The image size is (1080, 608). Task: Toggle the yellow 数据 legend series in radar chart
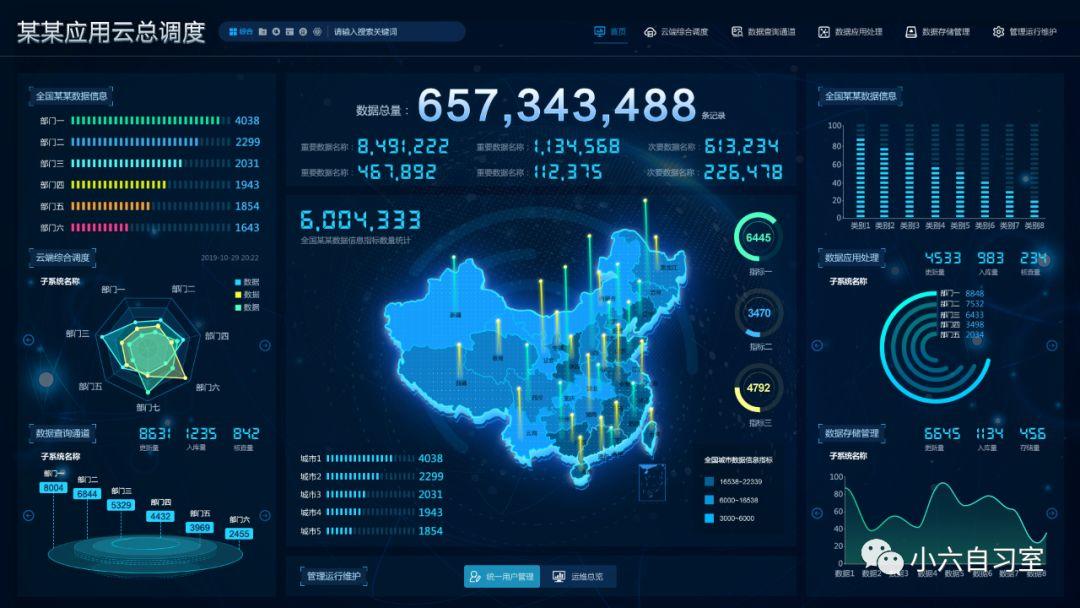point(237,295)
